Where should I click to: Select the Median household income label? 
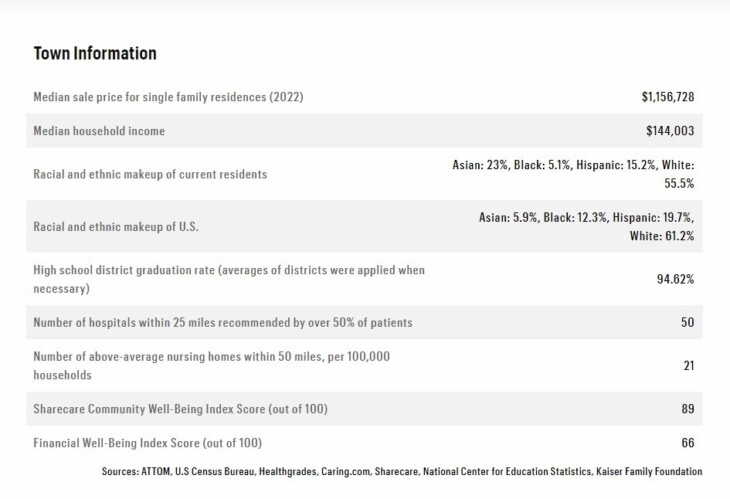(99, 131)
